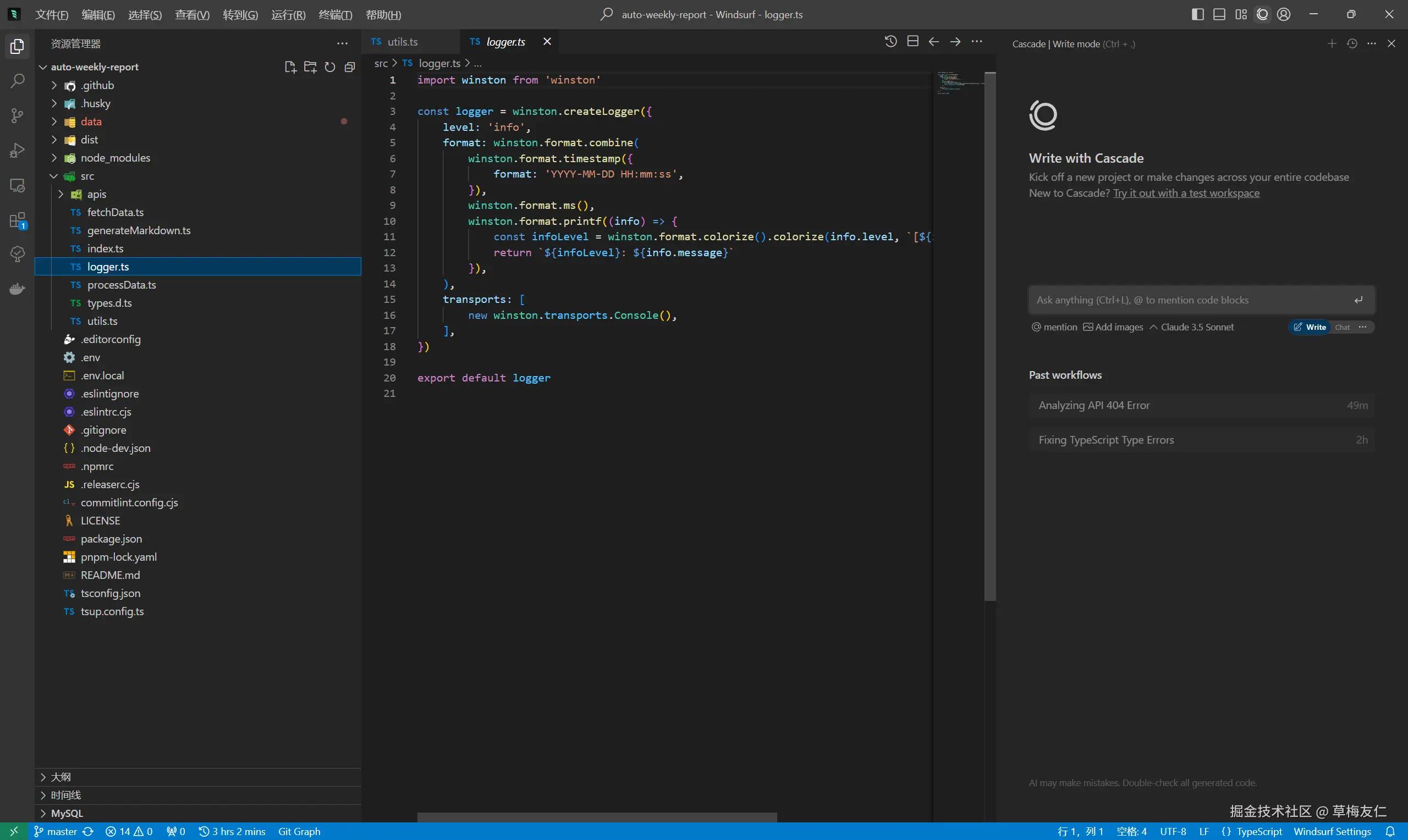The height and width of the screenshot is (840, 1408).
Task: Select the logger.ts tab
Action: [505, 41]
